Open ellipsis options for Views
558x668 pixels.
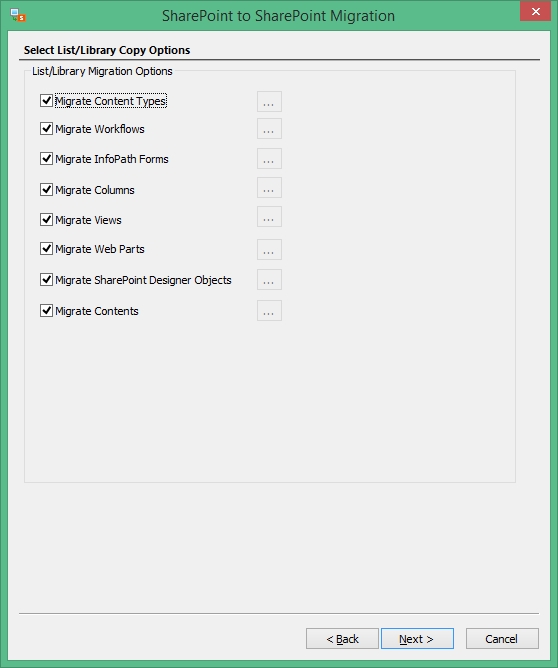(x=269, y=217)
